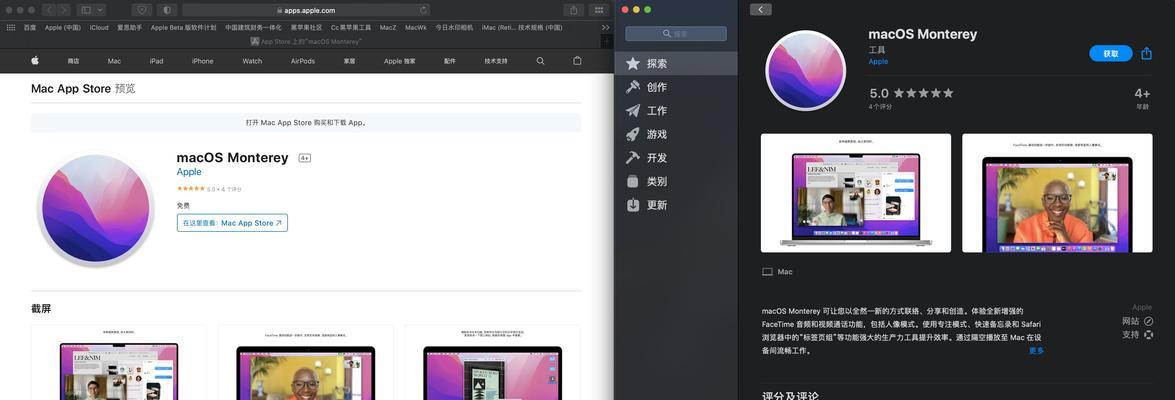Add a new Safari tab
The height and width of the screenshot is (400, 1175).
click(607, 42)
